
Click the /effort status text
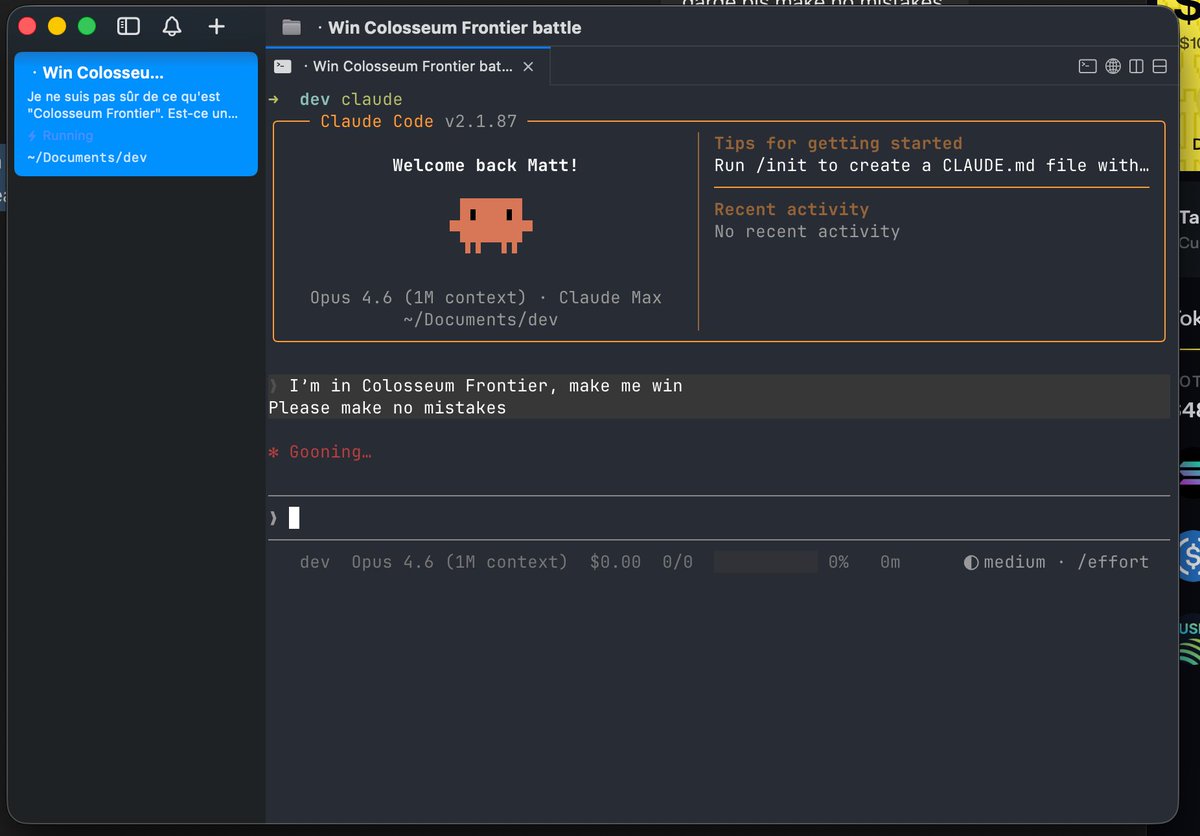pyautogui.click(x=1113, y=562)
